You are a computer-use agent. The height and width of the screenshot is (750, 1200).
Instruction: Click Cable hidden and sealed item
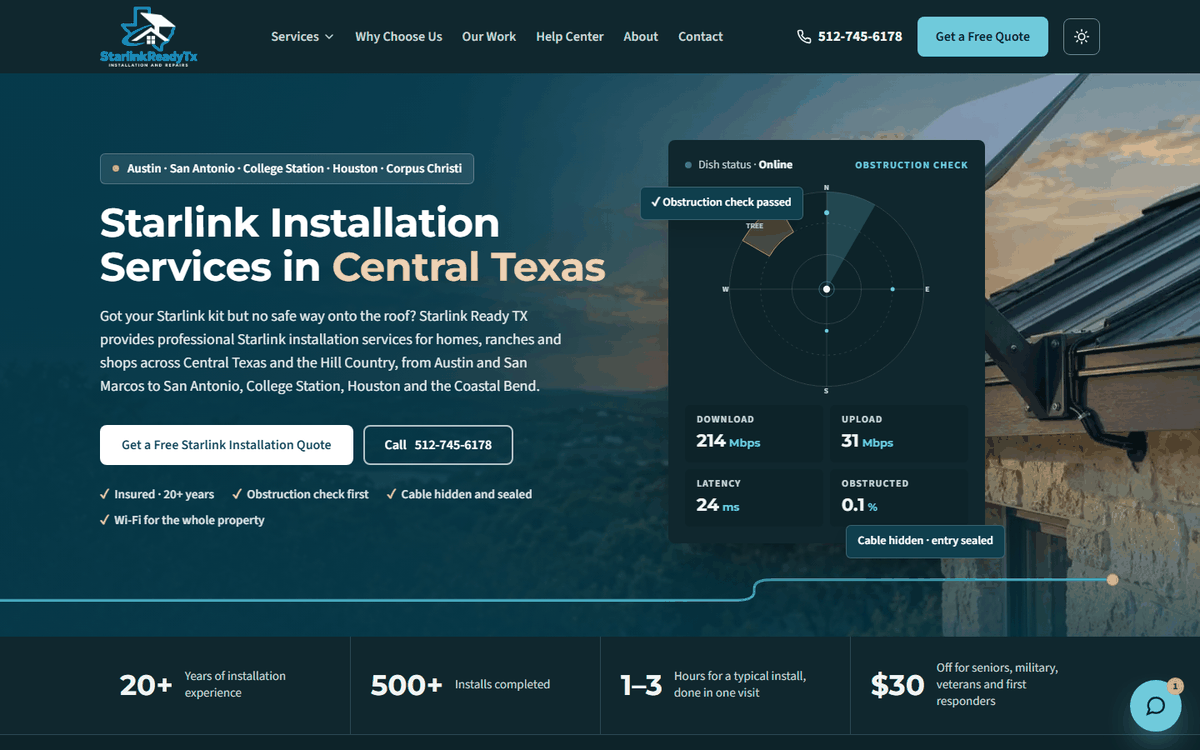(459, 494)
